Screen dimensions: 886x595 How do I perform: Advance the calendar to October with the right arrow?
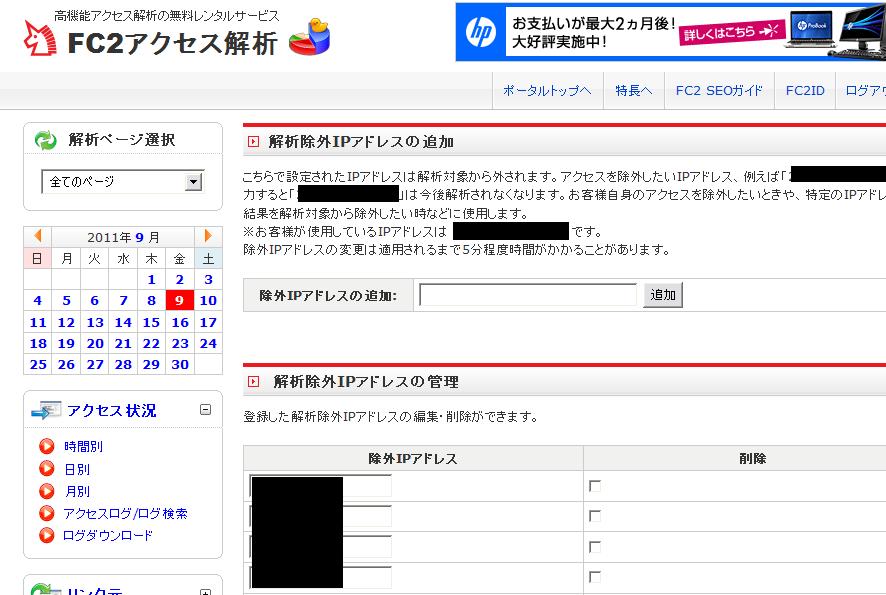click(x=208, y=236)
